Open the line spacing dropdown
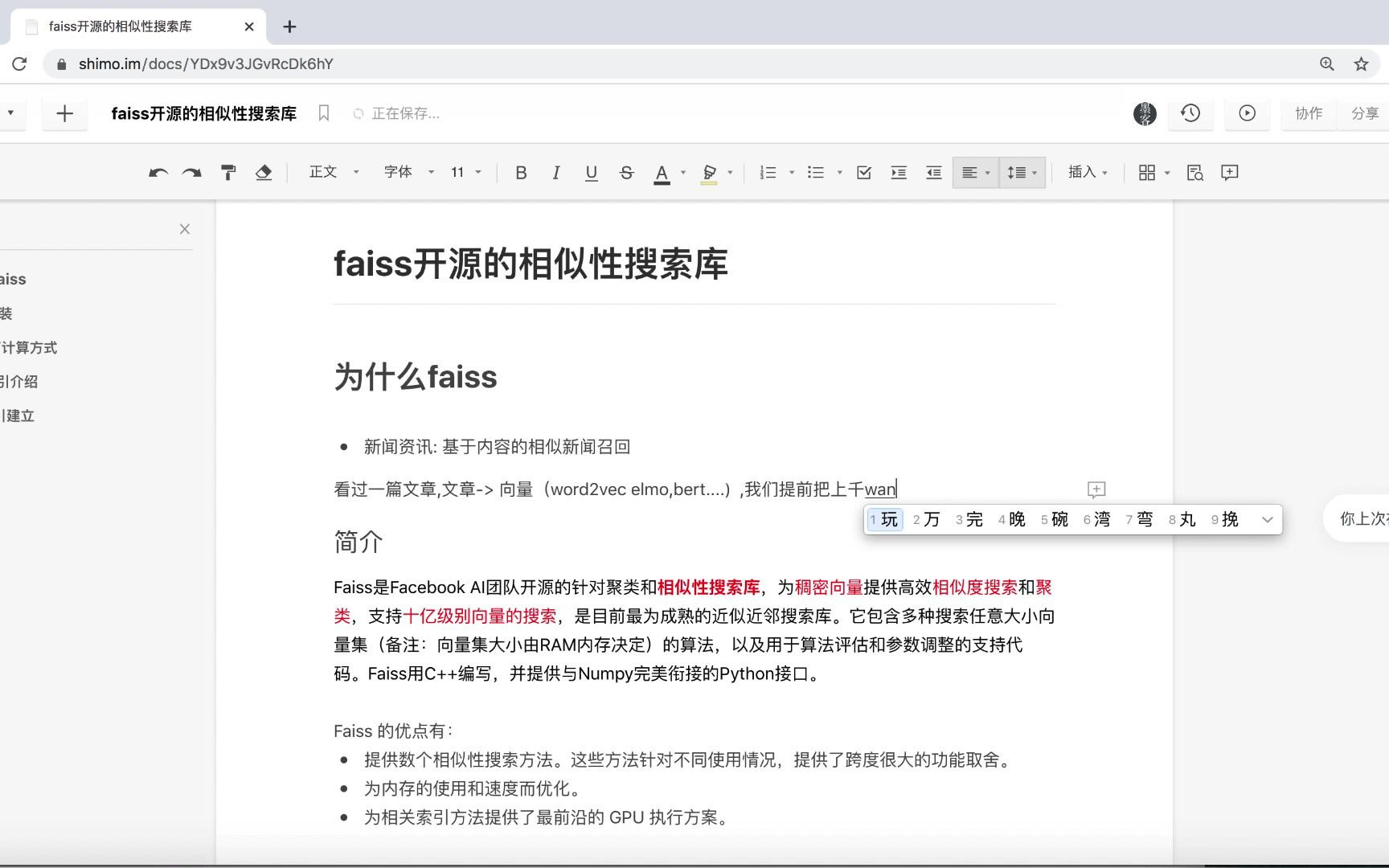Image resolution: width=1389 pixels, height=868 pixels. click(1022, 173)
